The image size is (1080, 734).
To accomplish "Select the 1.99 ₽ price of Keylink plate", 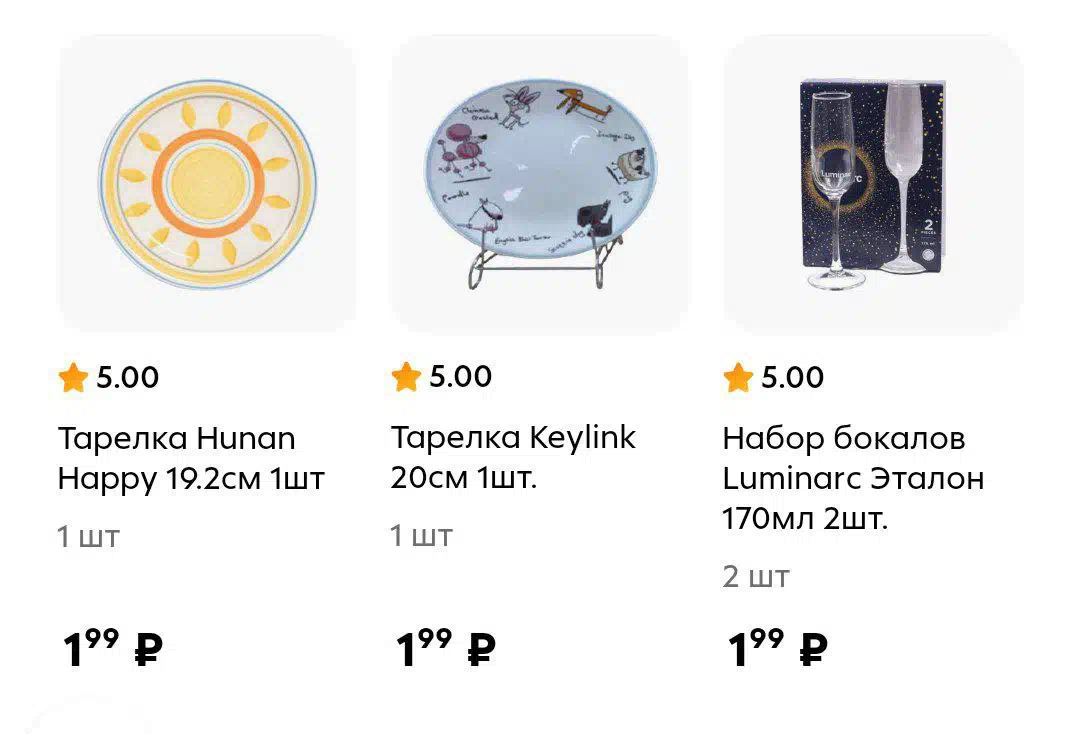I will click(446, 648).
